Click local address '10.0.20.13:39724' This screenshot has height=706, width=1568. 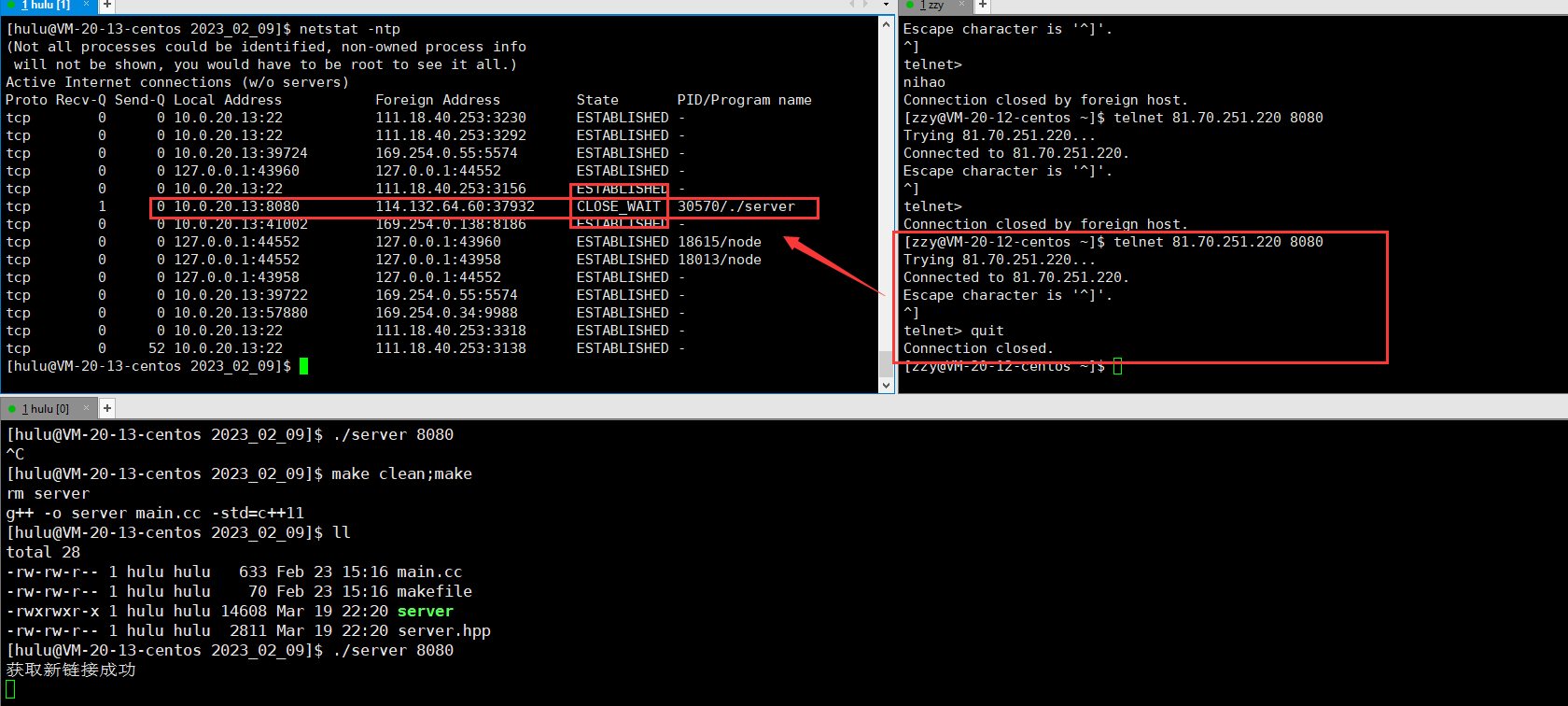pyautogui.click(x=241, y=153)
